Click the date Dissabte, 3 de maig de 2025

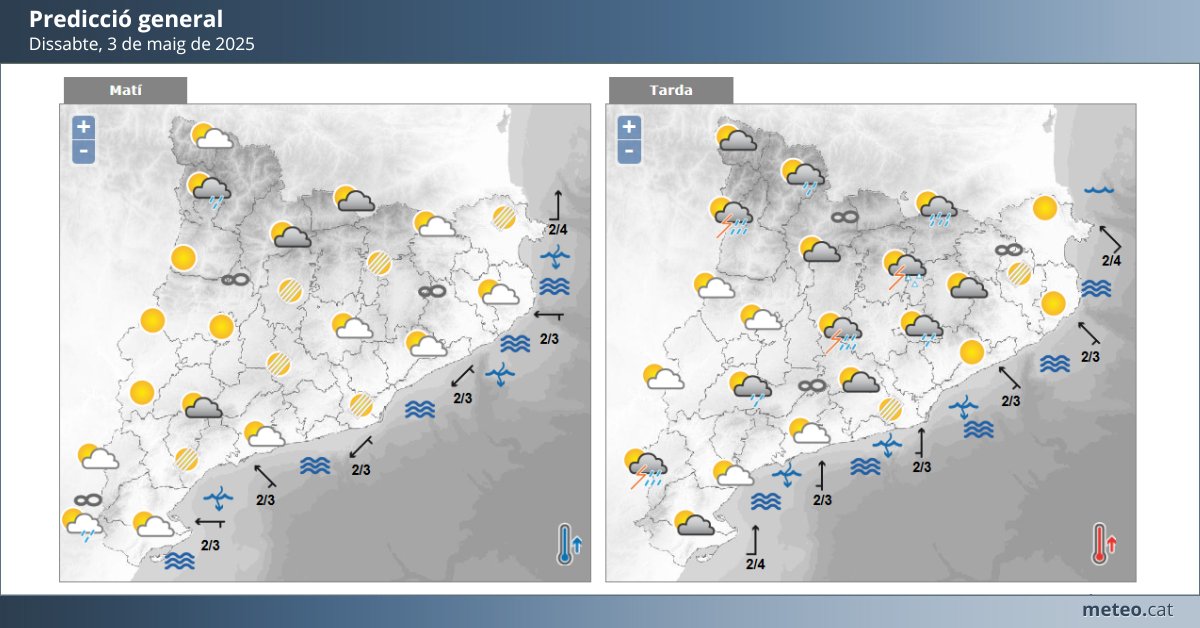142,44
